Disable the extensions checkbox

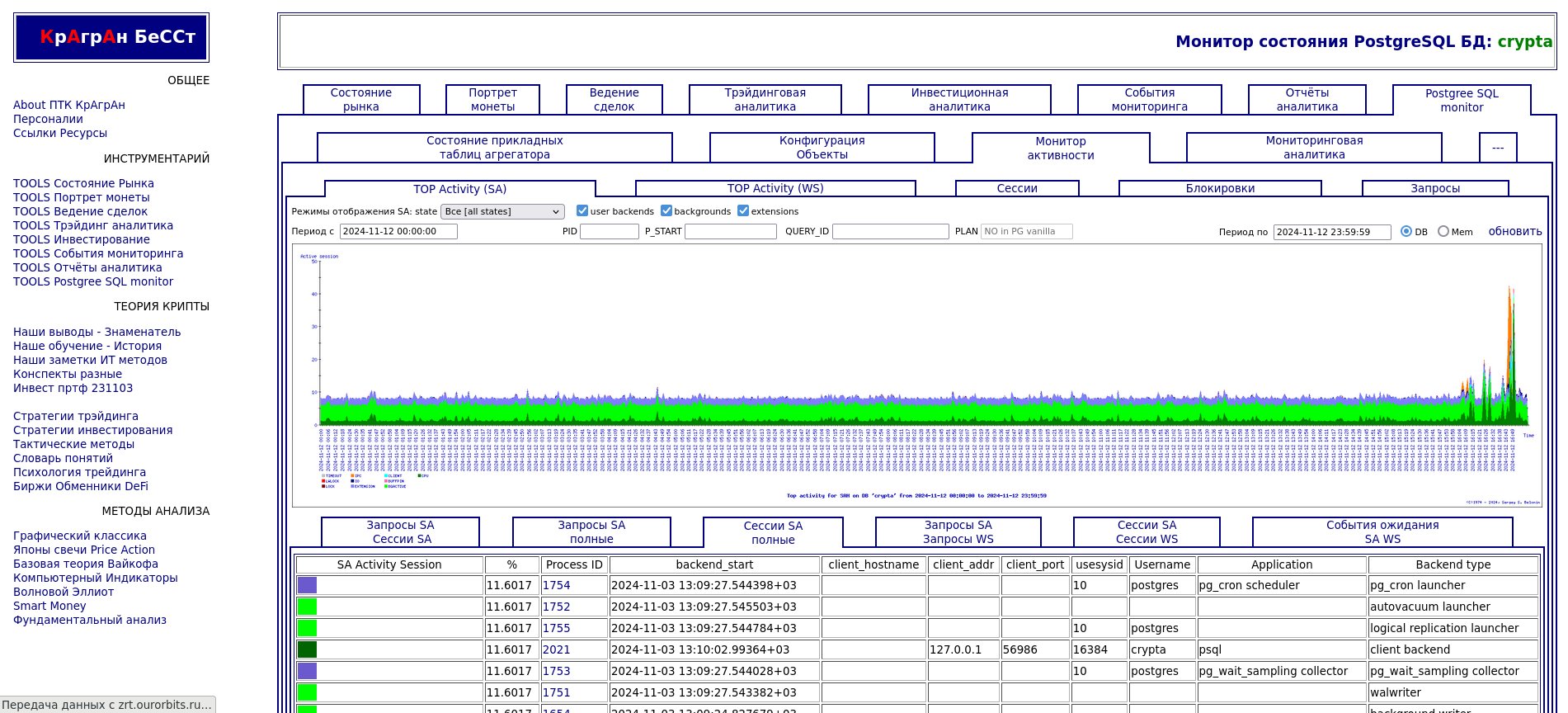coord(743,210)
